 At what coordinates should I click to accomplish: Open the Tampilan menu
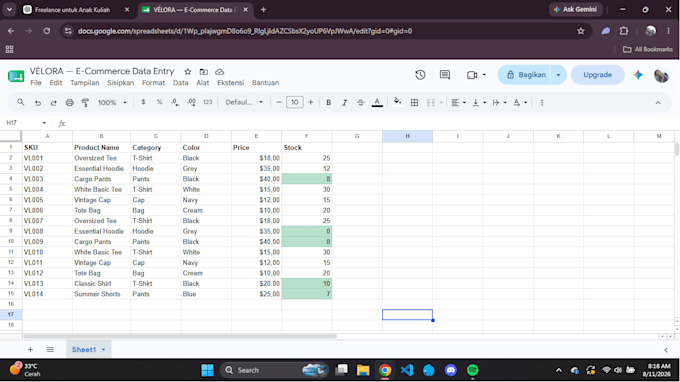tap(85, 83)
